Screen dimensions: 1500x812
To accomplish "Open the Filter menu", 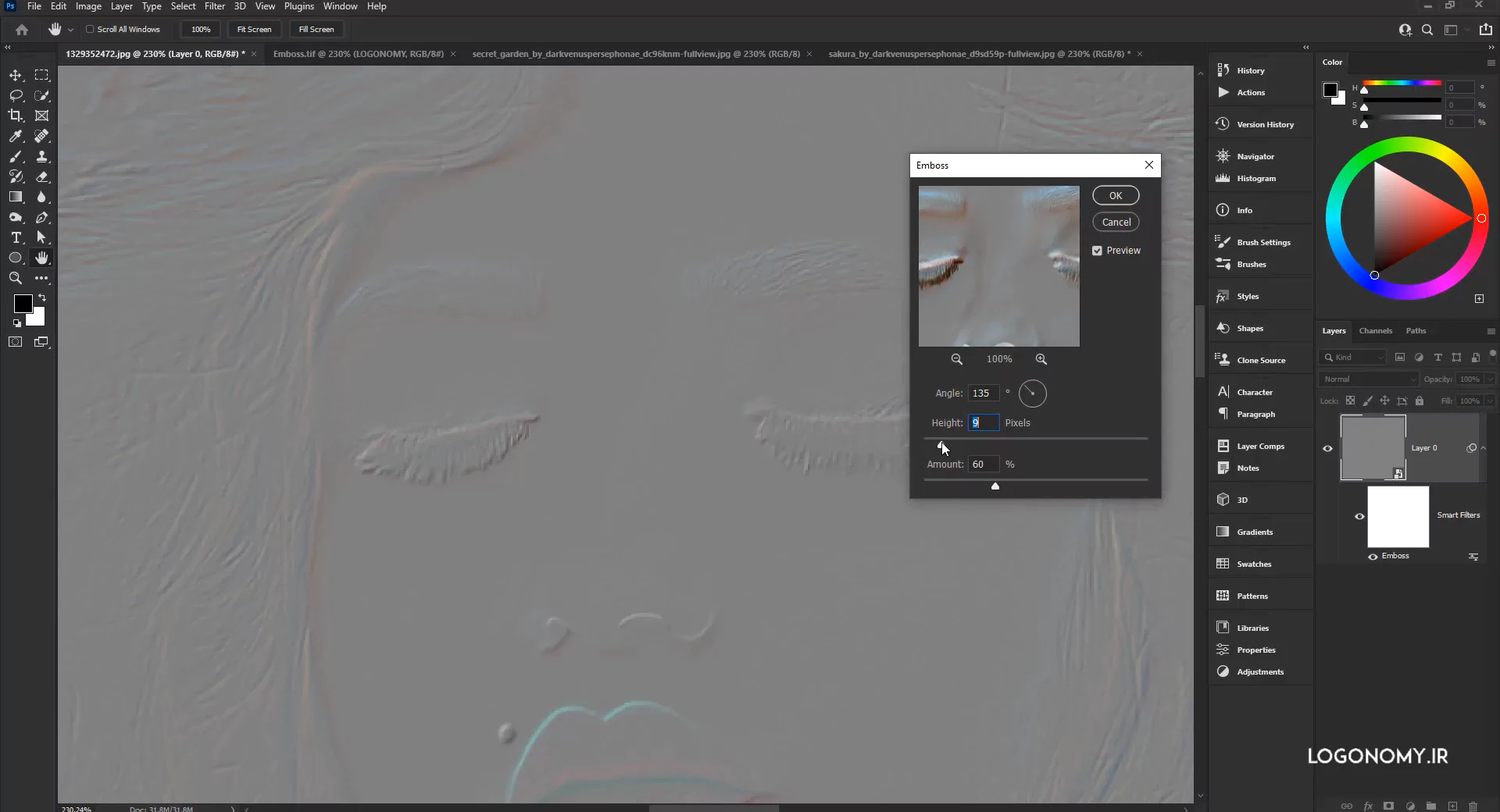I will (215, 6).
